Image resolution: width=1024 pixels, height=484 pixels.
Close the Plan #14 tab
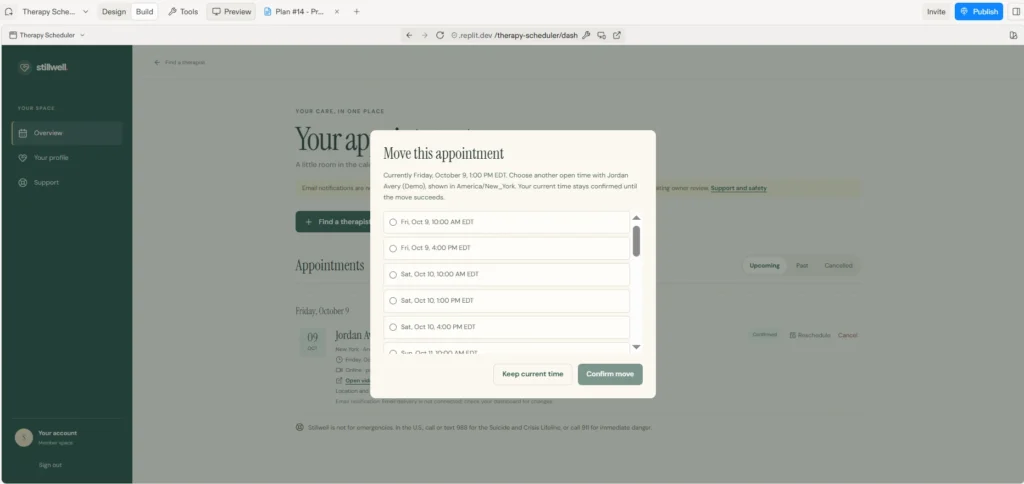pos(336,12)
